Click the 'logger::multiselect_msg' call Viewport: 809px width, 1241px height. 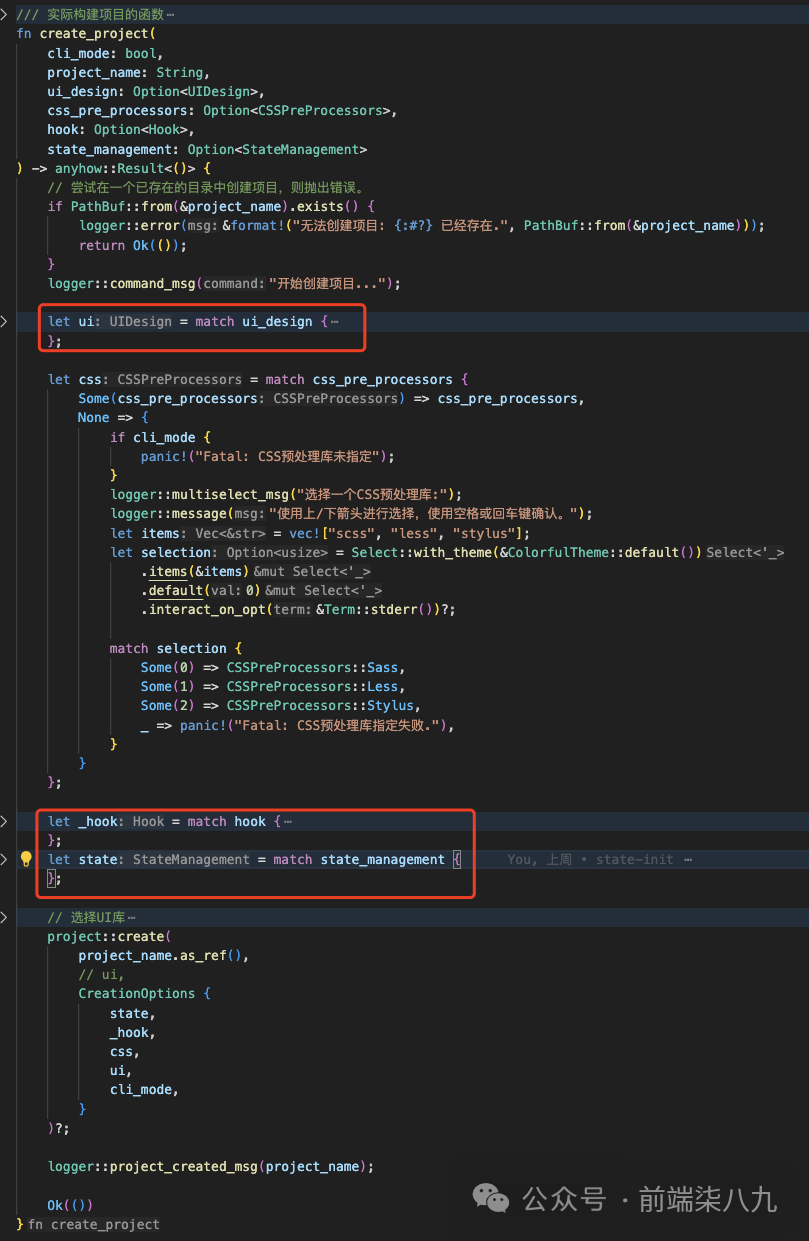click(199, 494)
